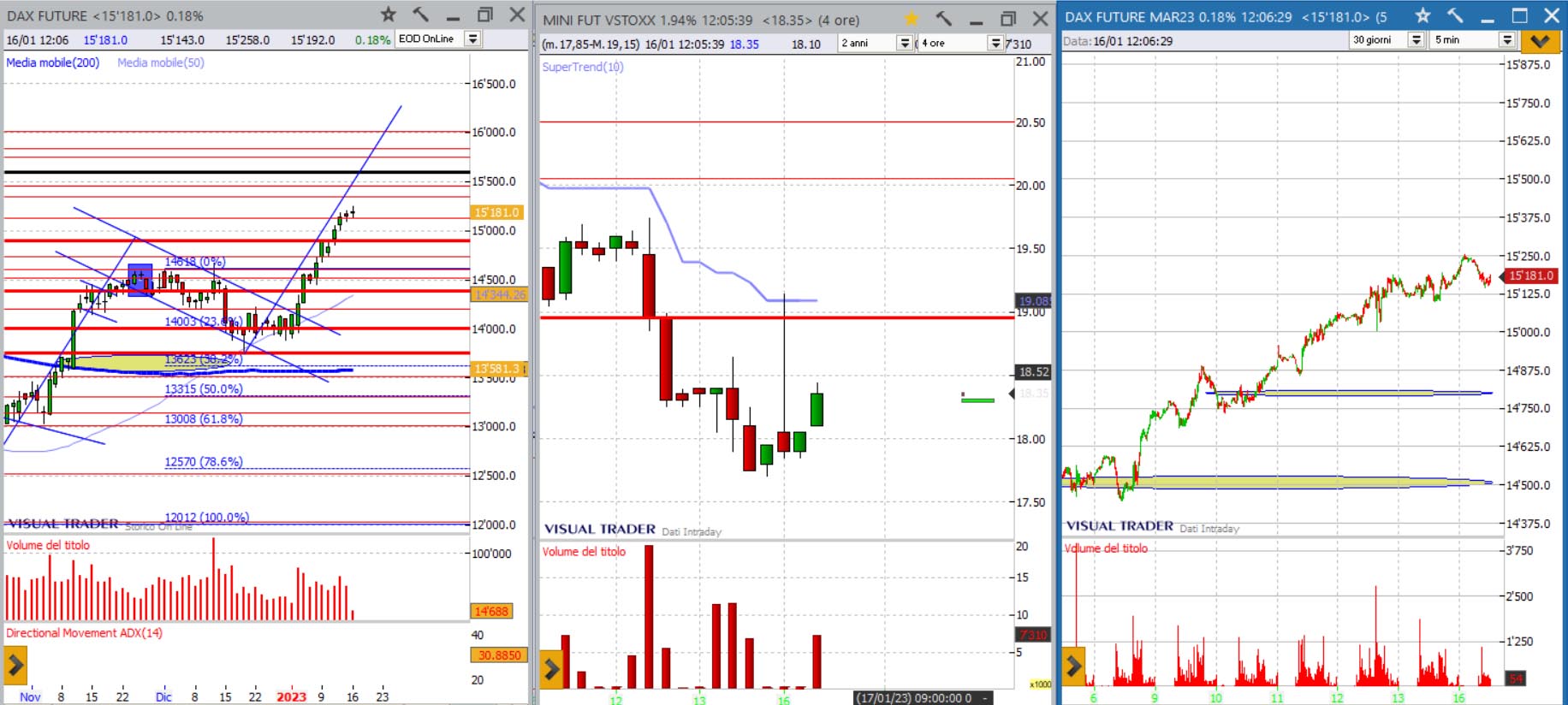Click the 0.18% change value in daily header
1568x705 pixels.
[x=372, y=39]
